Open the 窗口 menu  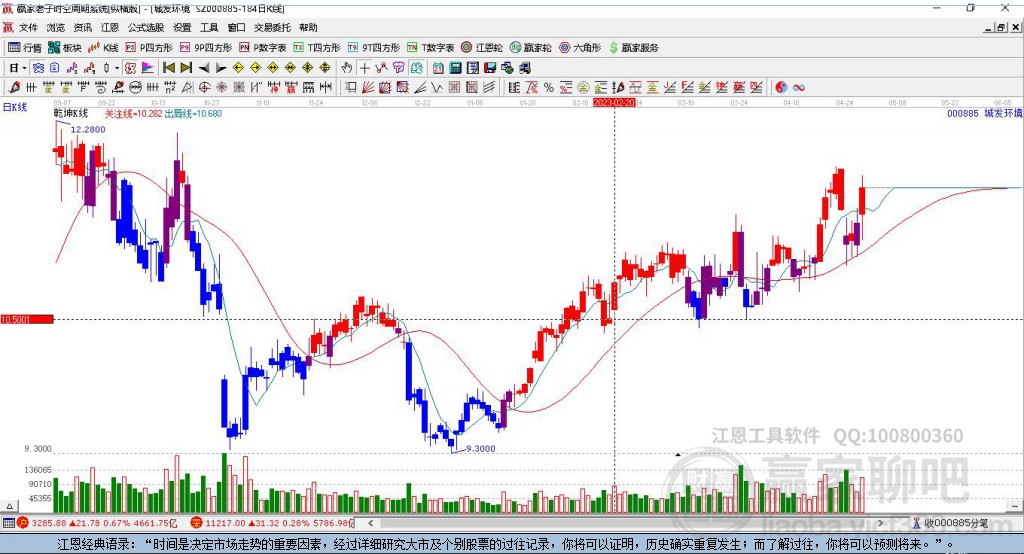pos(236,27)
